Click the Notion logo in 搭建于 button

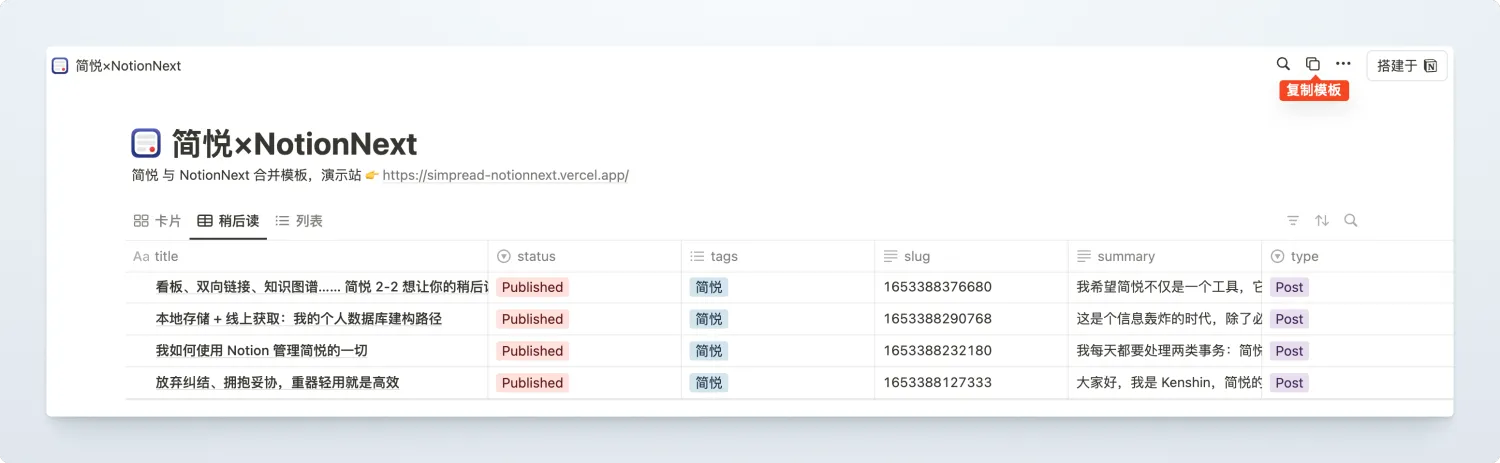point(1430,66)
